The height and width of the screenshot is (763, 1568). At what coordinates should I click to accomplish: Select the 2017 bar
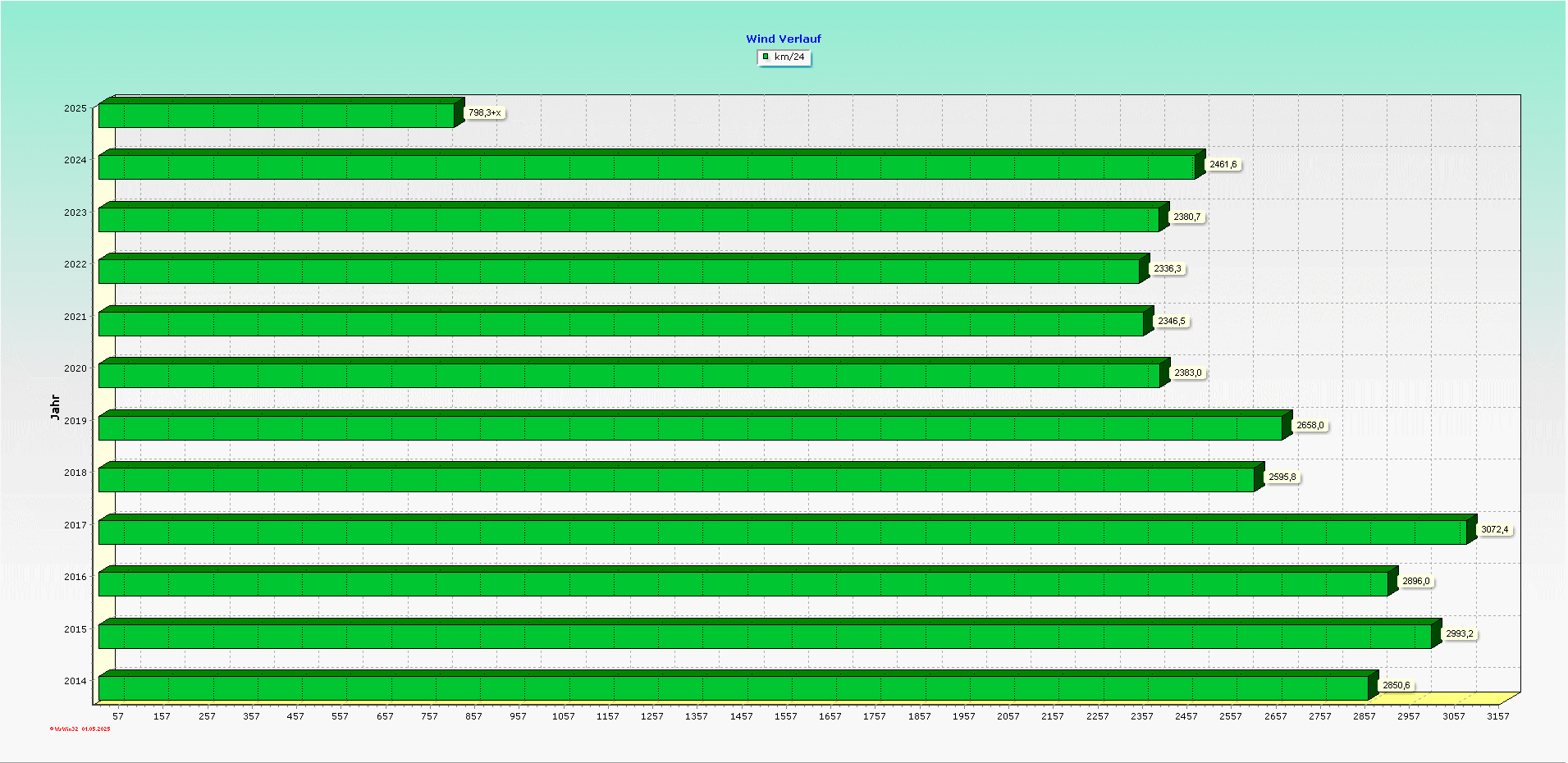(788, 529)
